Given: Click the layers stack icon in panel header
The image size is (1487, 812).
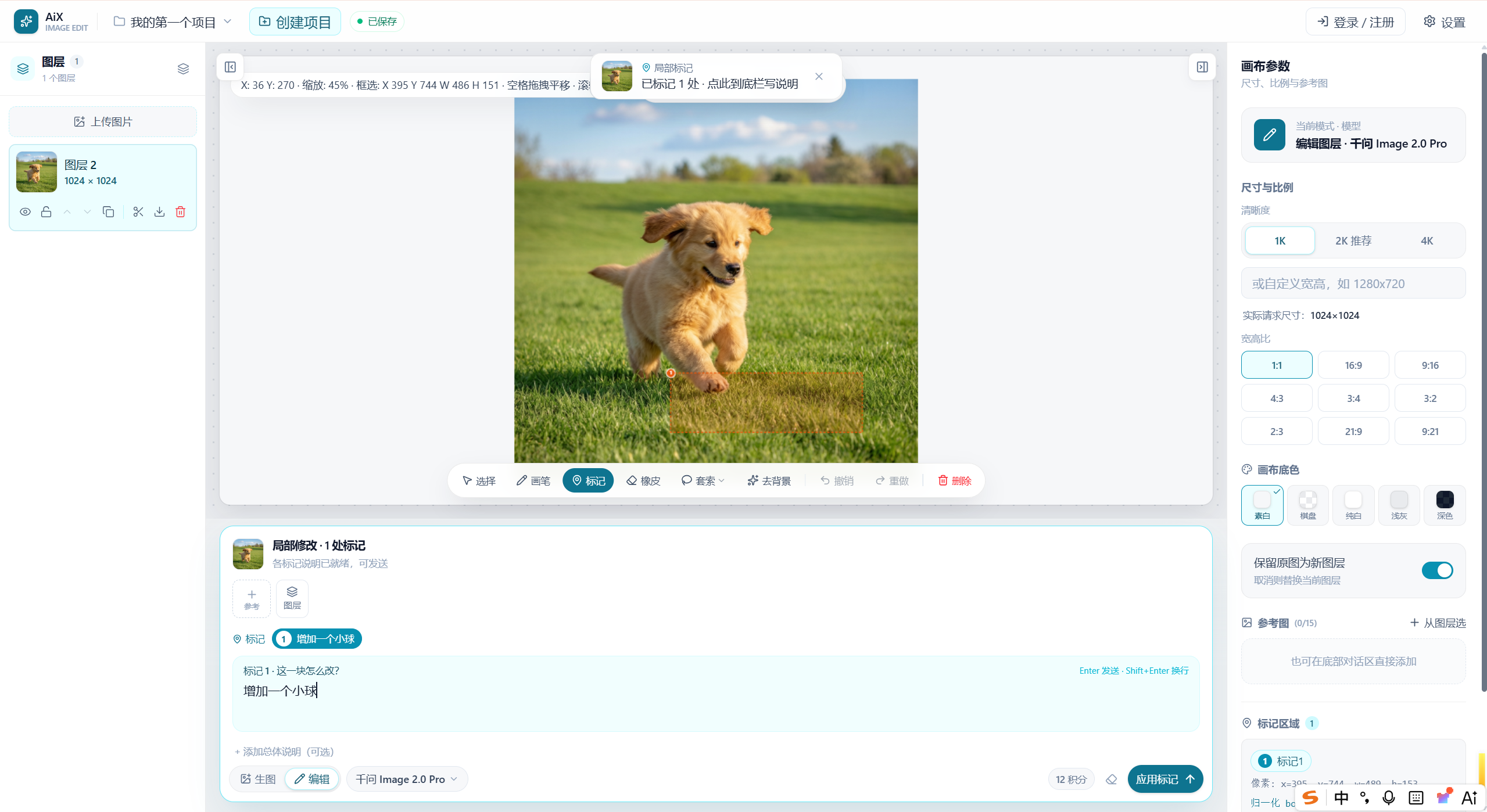Looking at the screenshot, I should tap(183, 69).
